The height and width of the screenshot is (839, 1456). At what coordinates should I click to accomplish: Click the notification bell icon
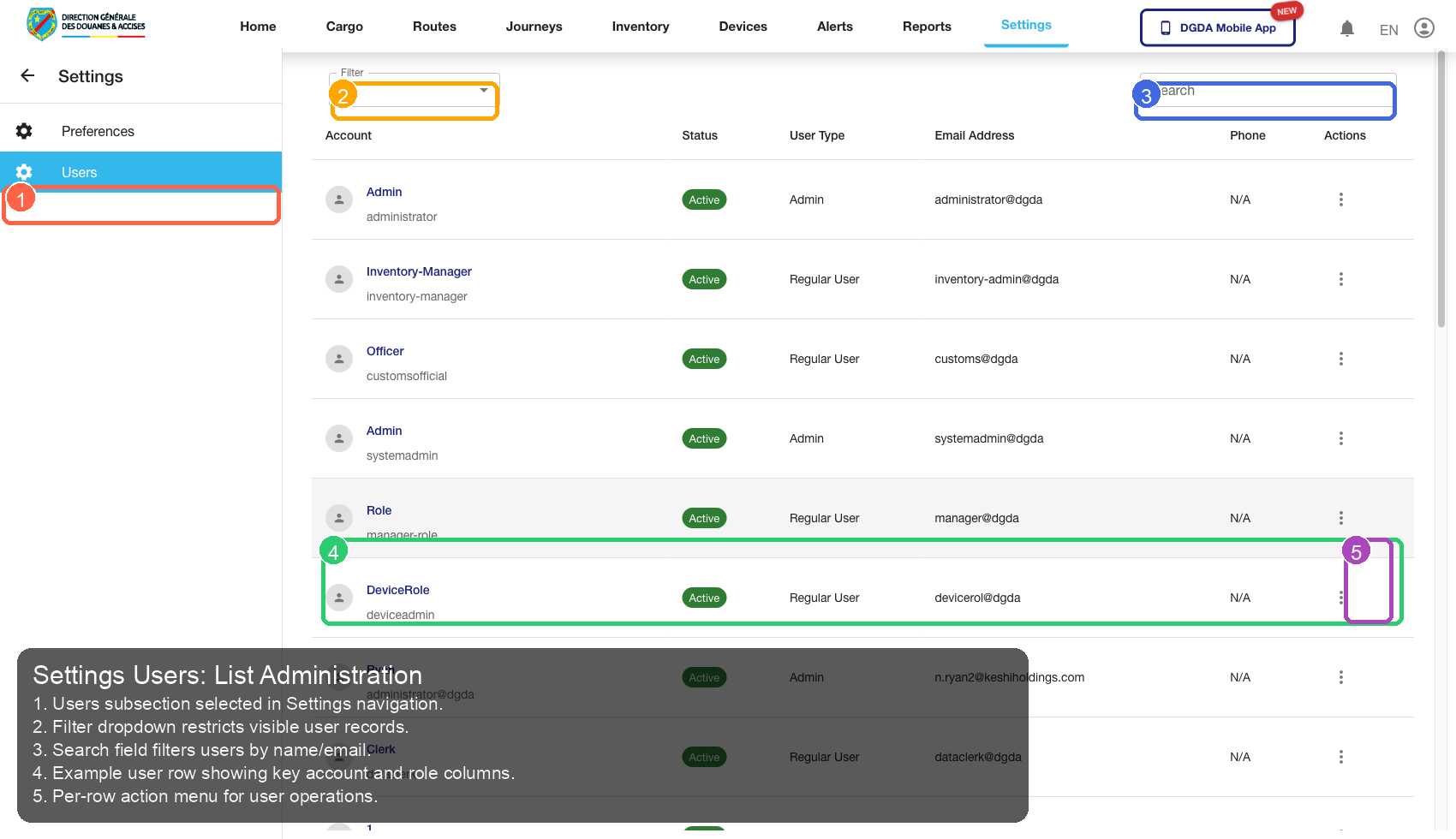(x=1346, y=29)
